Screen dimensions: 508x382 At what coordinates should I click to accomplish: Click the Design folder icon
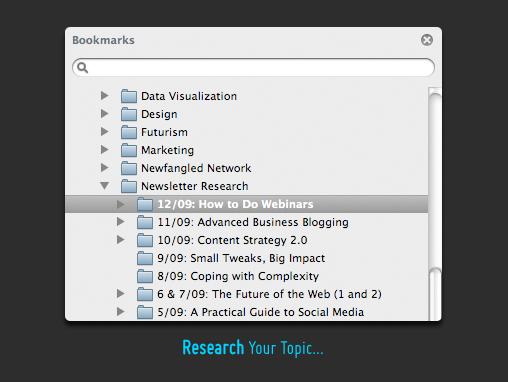129,114
